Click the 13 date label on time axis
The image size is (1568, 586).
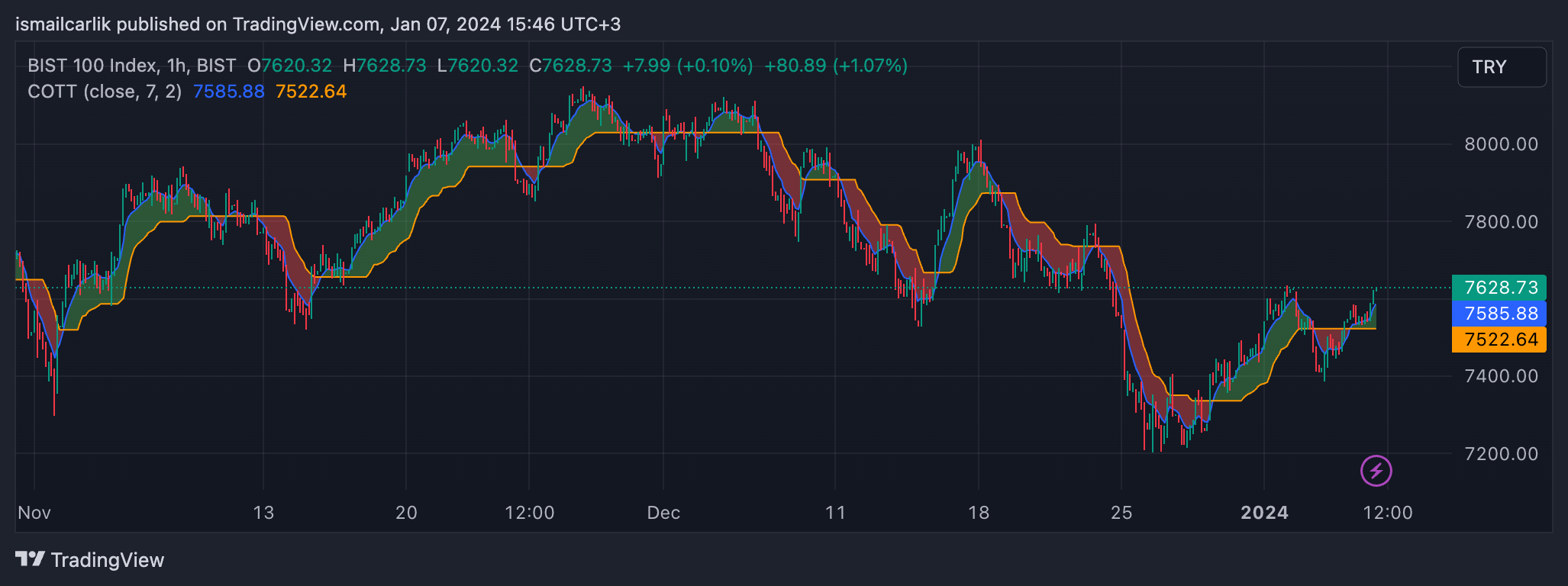tap(263, 513)
